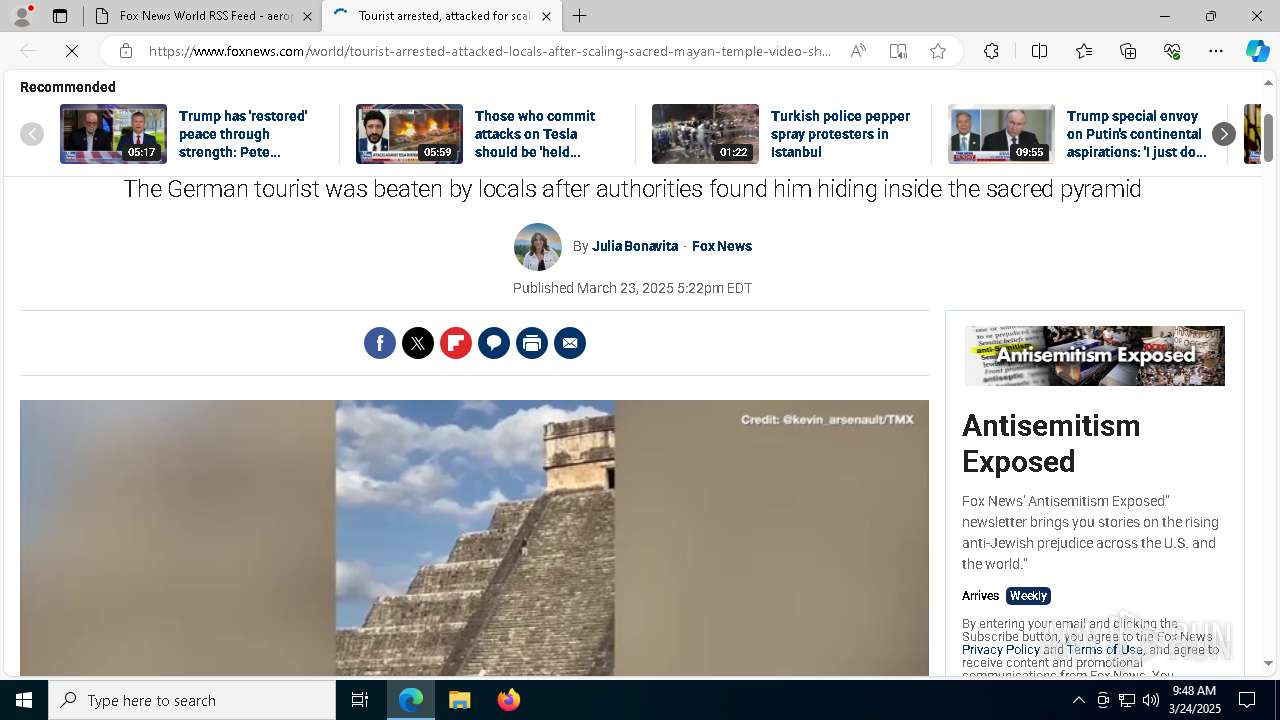
Task: Open Copilot sidebar icon
Action: (1258, 51)
